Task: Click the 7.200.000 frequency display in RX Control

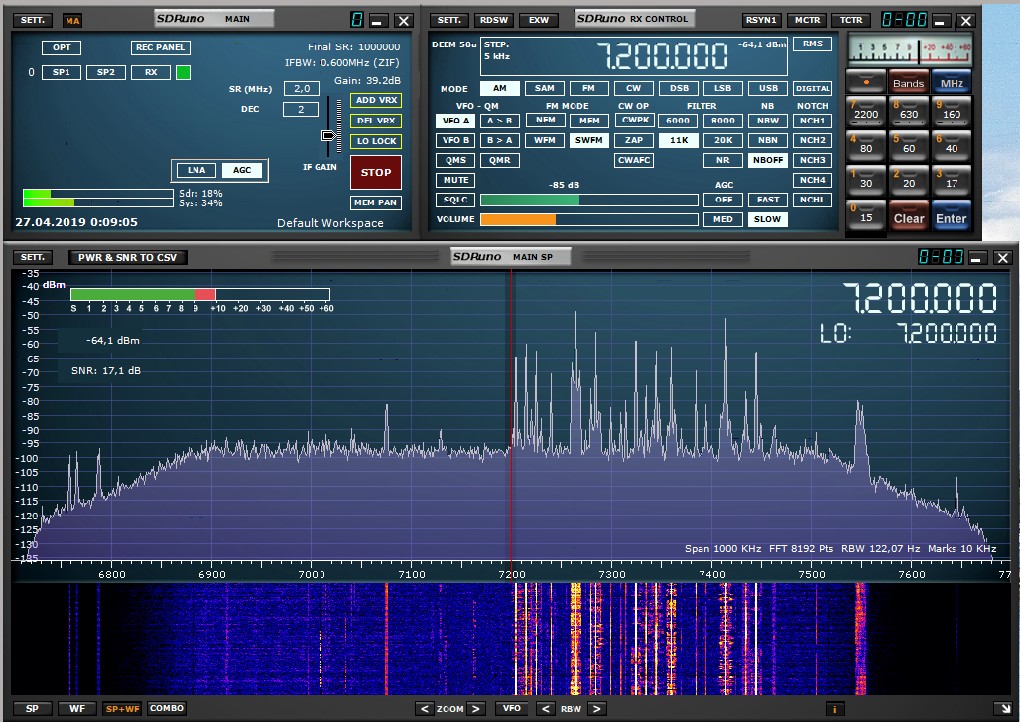Action: tap(662, 56)
